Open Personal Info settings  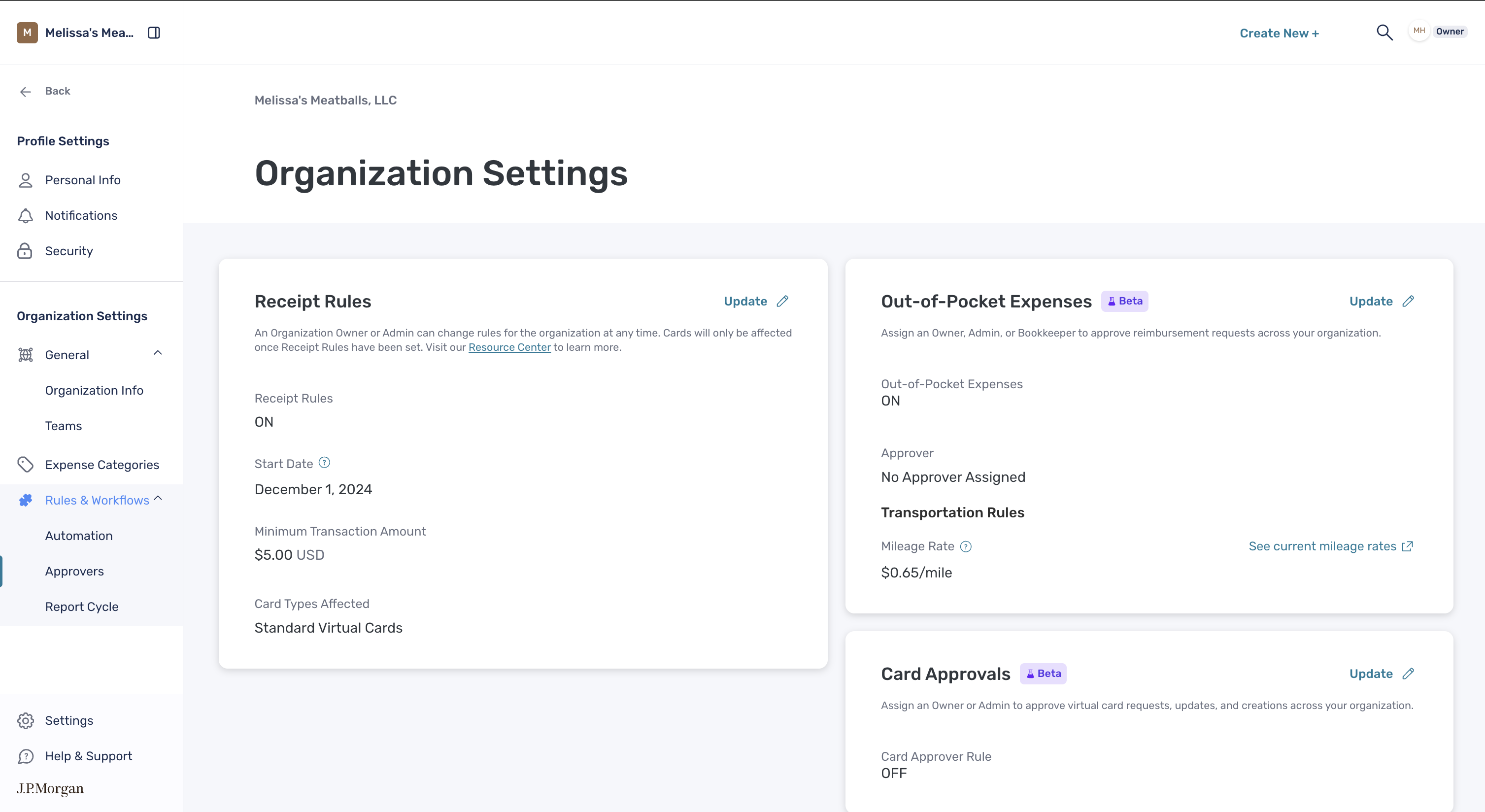click(83, 180)
